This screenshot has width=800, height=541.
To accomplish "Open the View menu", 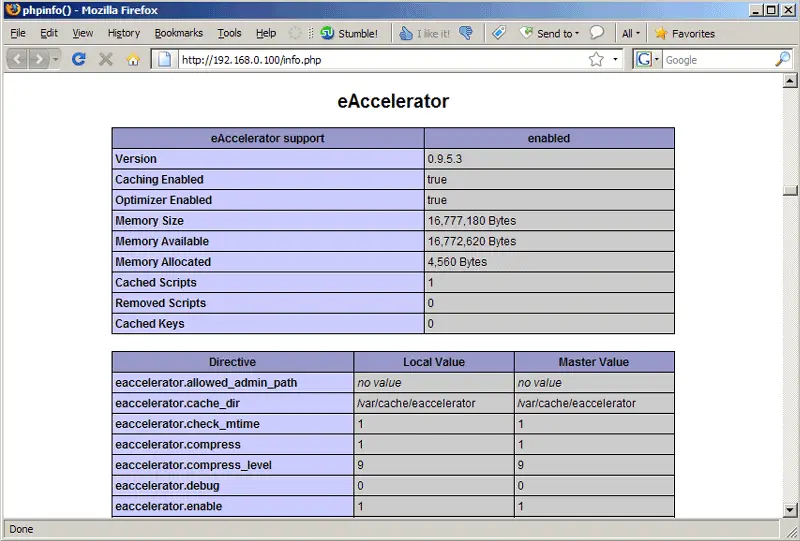I will coord(83,33).
